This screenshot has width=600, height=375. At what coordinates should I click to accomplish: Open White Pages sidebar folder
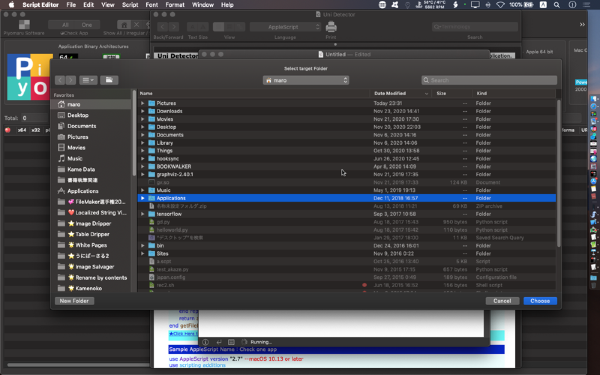pyautogui.click(x=91, y=245)
